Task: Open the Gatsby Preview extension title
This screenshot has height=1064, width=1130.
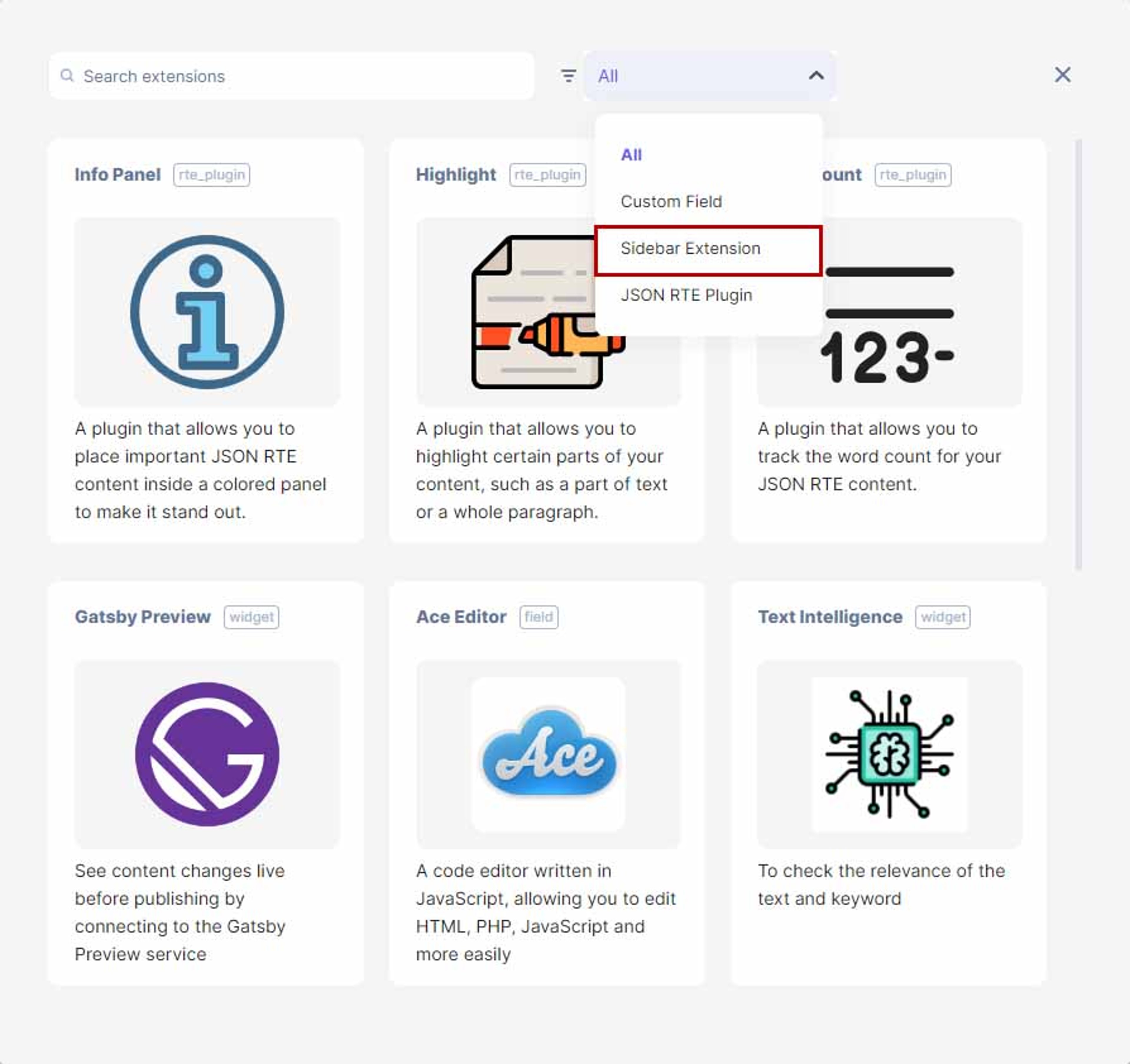Action: [x=143, y=617]
